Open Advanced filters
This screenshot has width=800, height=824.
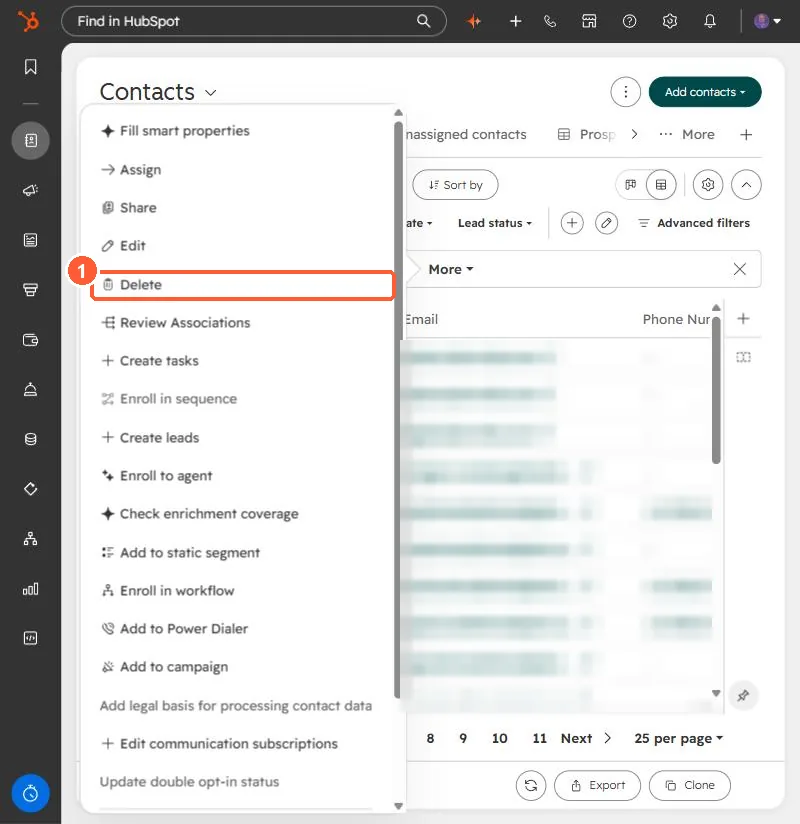[x=694, y=223]
